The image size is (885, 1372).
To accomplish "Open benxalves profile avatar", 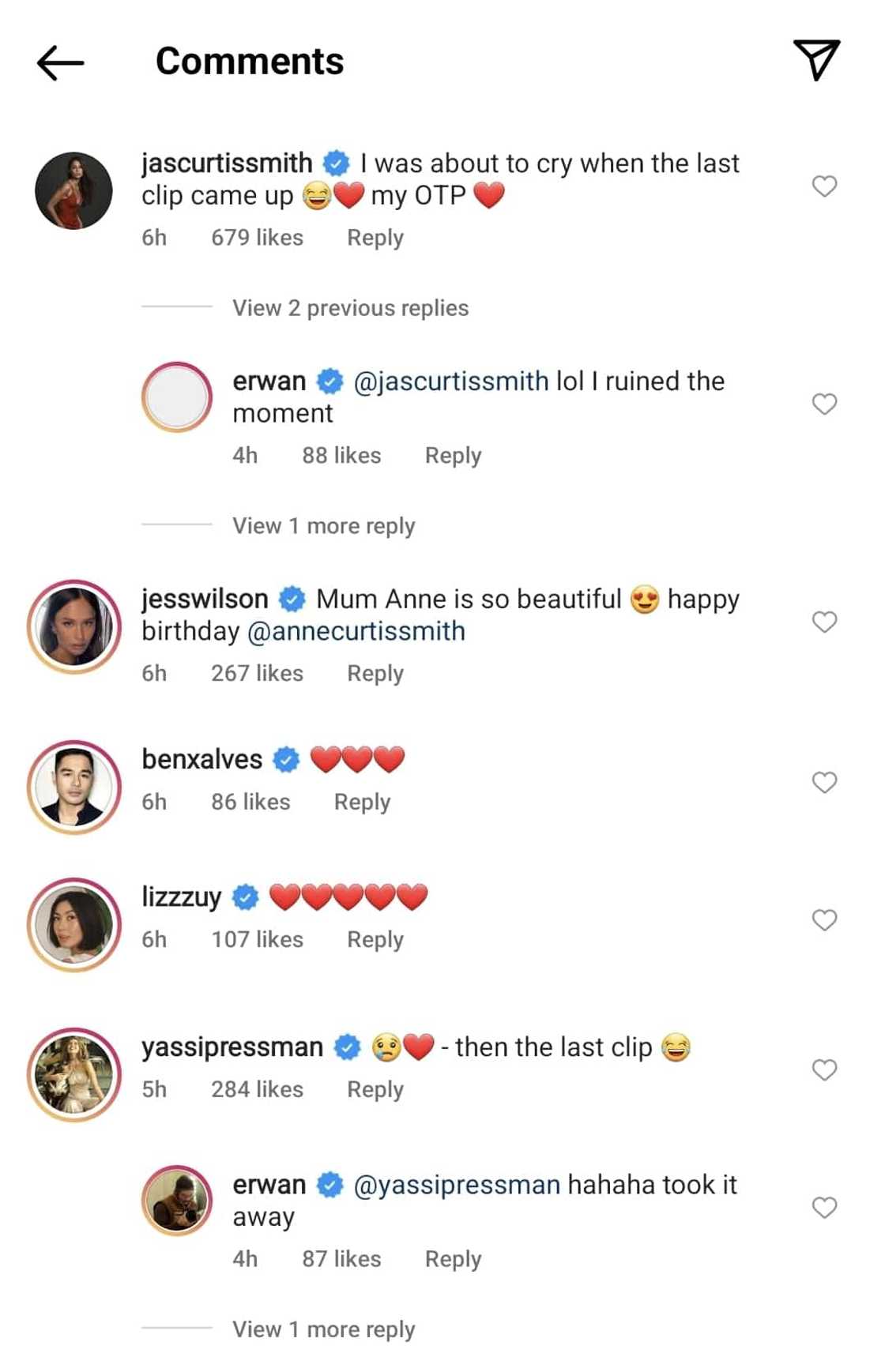I will [x=74, y=787].
